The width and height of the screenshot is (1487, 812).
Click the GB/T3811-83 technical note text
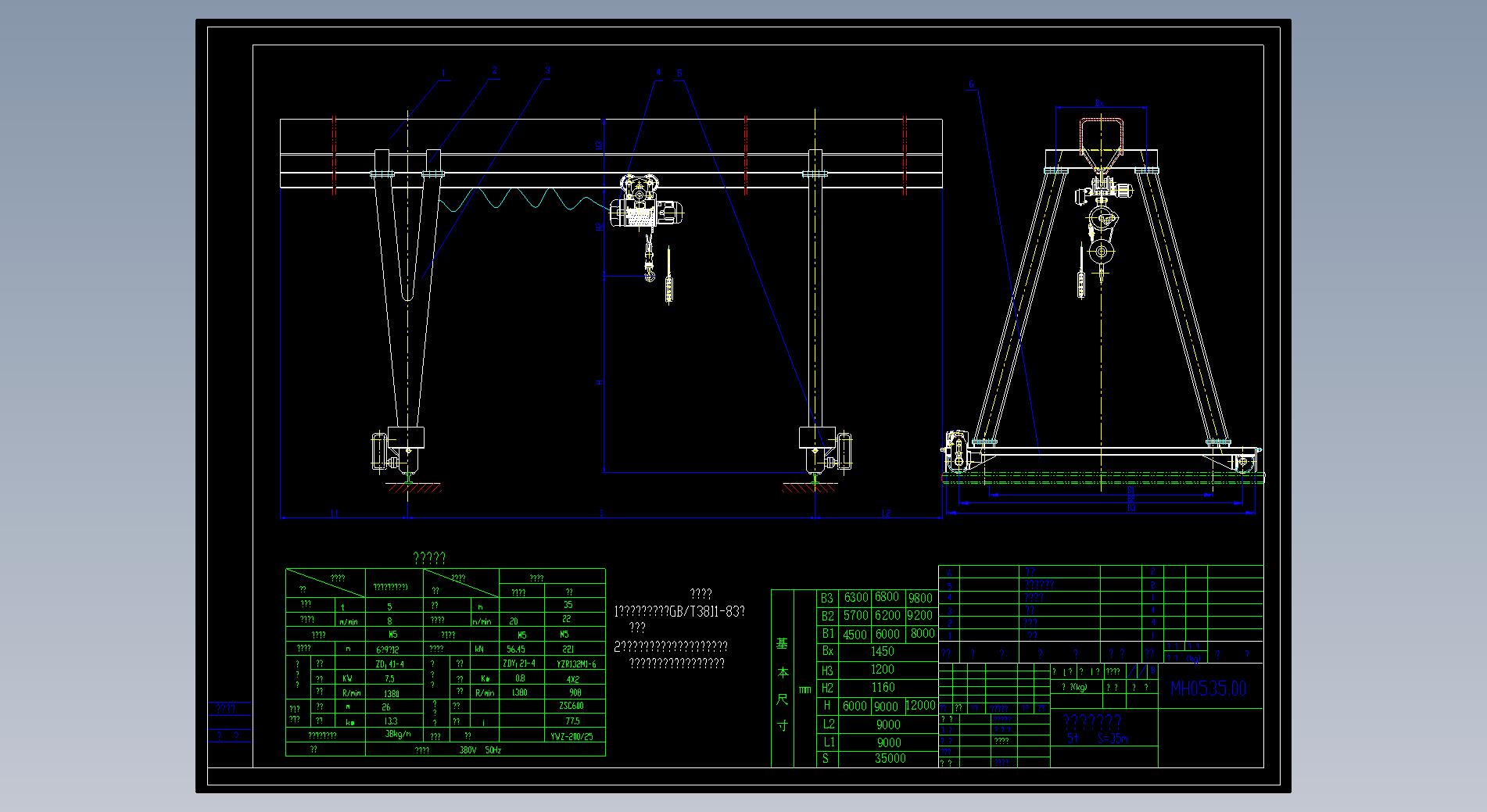click(679, 611)
